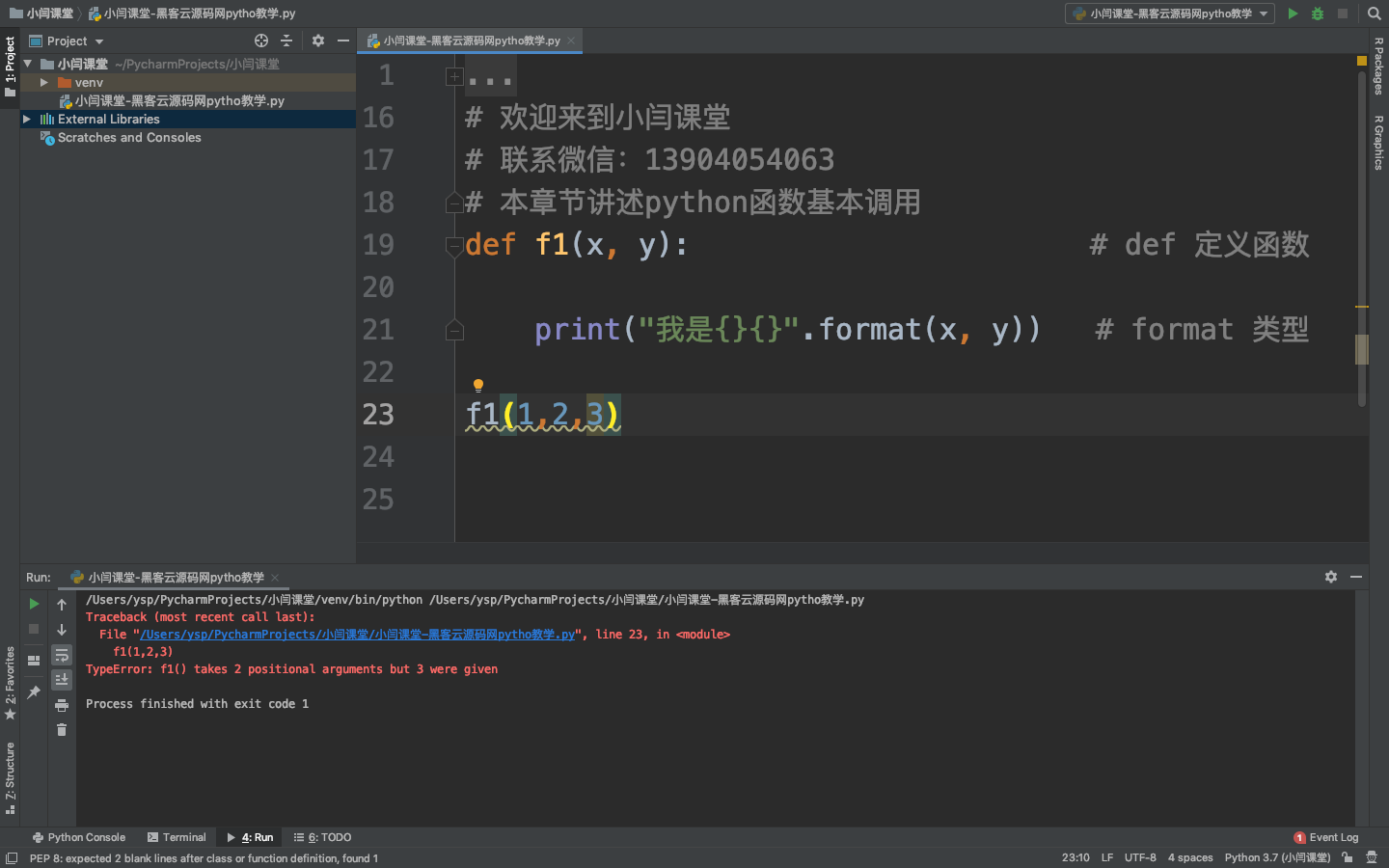1389x868 pixels.
Task: Toggle soft-wrap in Run console
Action: (x=62, y=655)
